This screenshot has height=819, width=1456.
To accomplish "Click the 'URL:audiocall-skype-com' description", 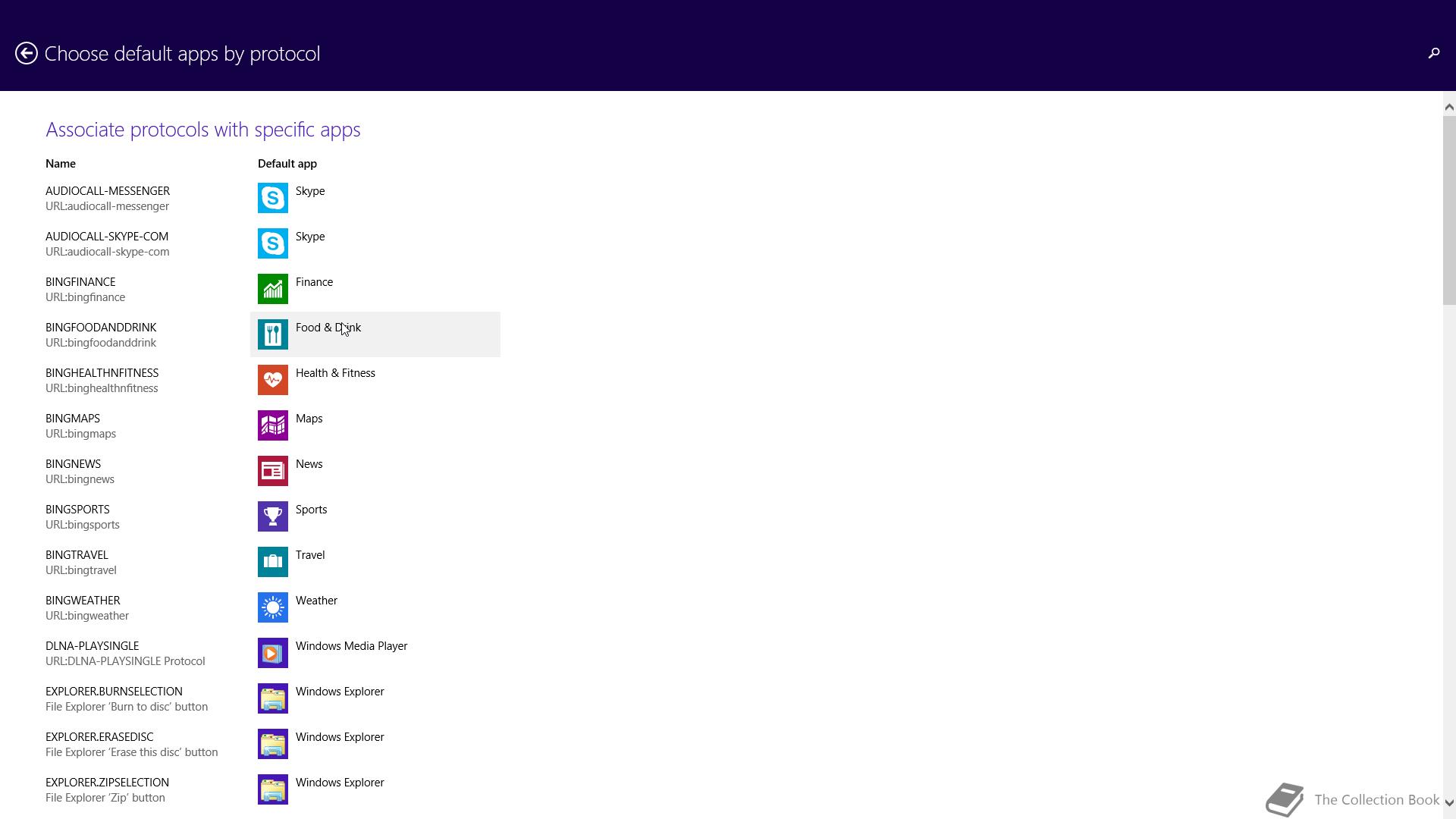I will (x=108, y=252).
